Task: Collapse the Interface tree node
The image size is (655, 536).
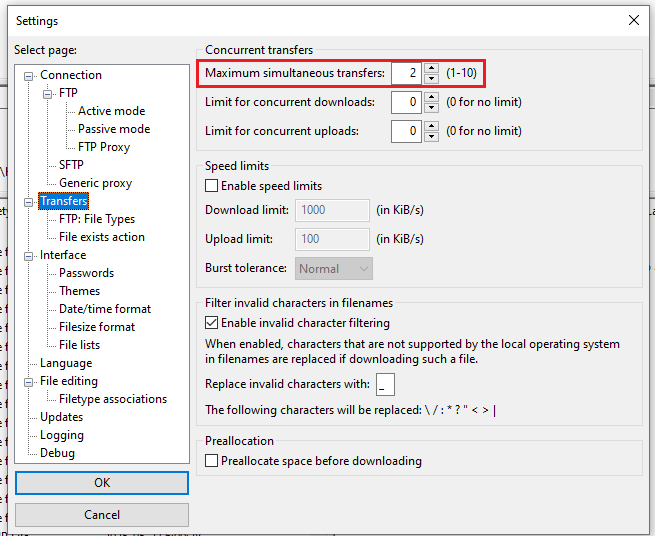Action: pos(29,255)
